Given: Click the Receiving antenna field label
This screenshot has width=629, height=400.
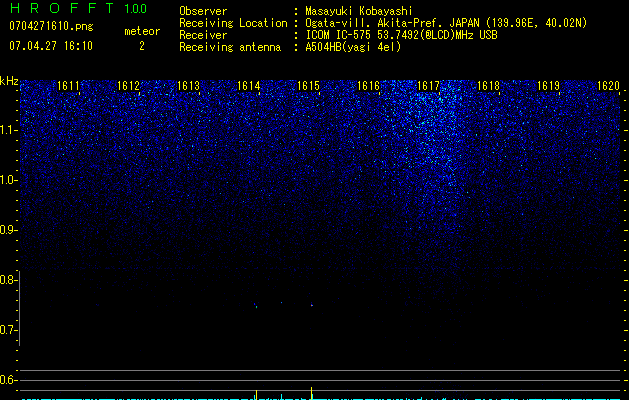Looking at the screenshot, I should tap(230, 47).
